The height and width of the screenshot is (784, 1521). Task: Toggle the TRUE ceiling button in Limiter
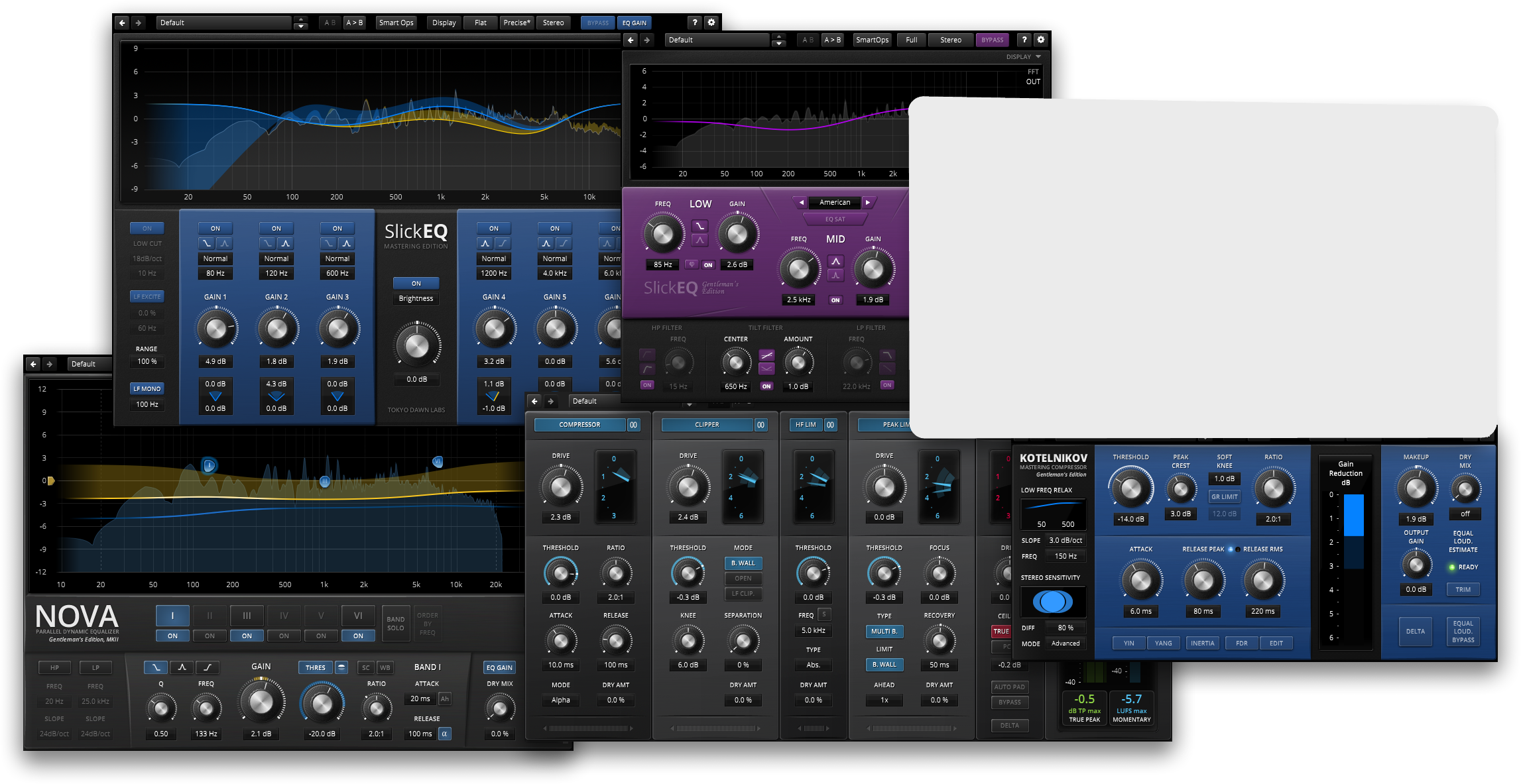[x=1001, y=632]
